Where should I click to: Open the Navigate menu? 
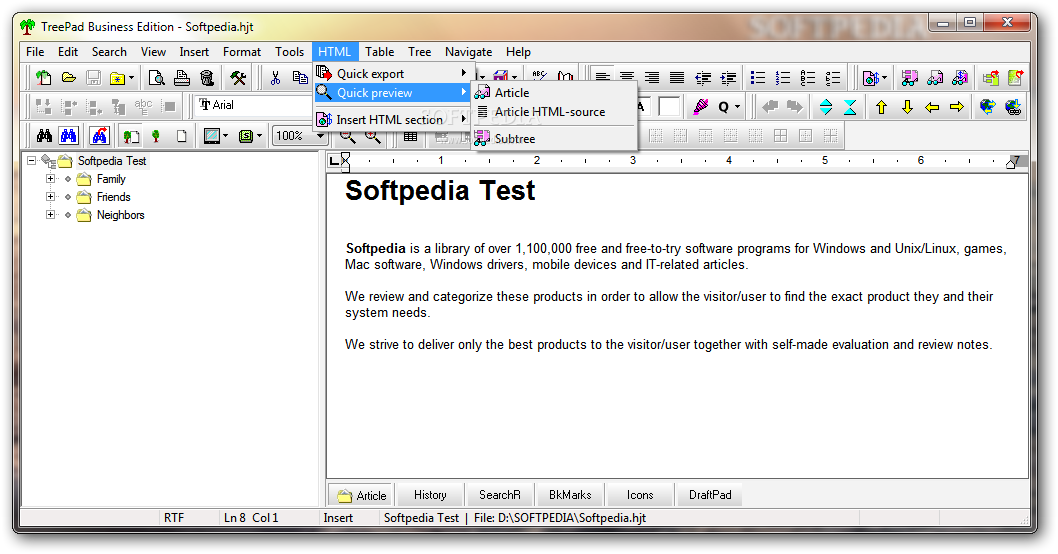468,52
